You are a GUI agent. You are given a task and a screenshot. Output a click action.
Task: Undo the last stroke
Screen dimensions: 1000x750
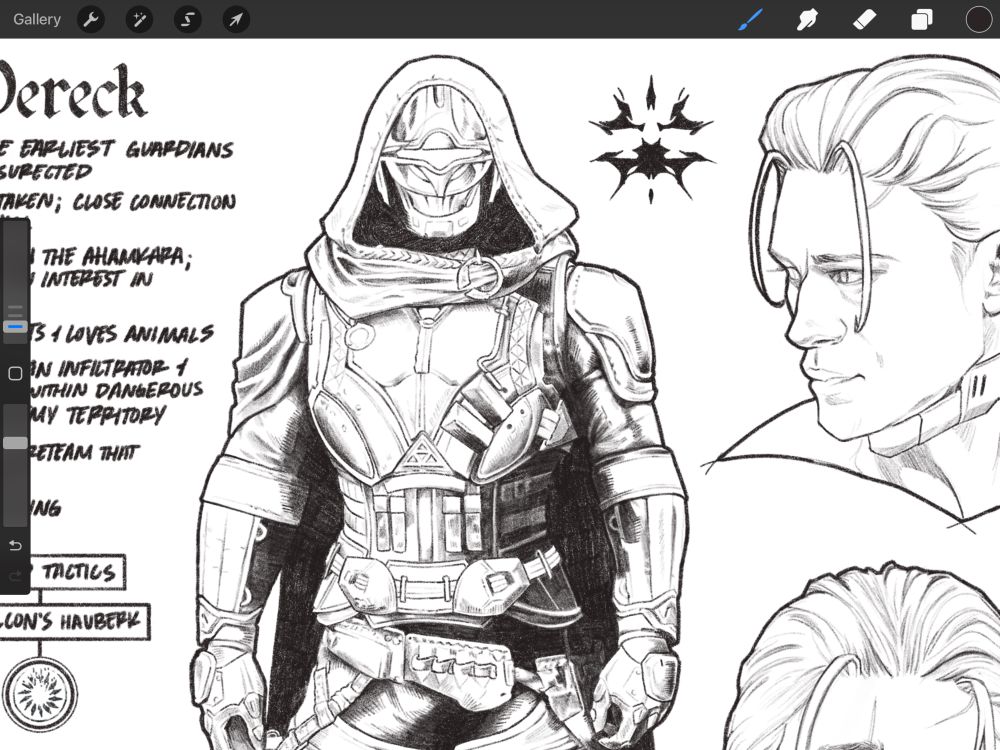click(x=15, y=545)
